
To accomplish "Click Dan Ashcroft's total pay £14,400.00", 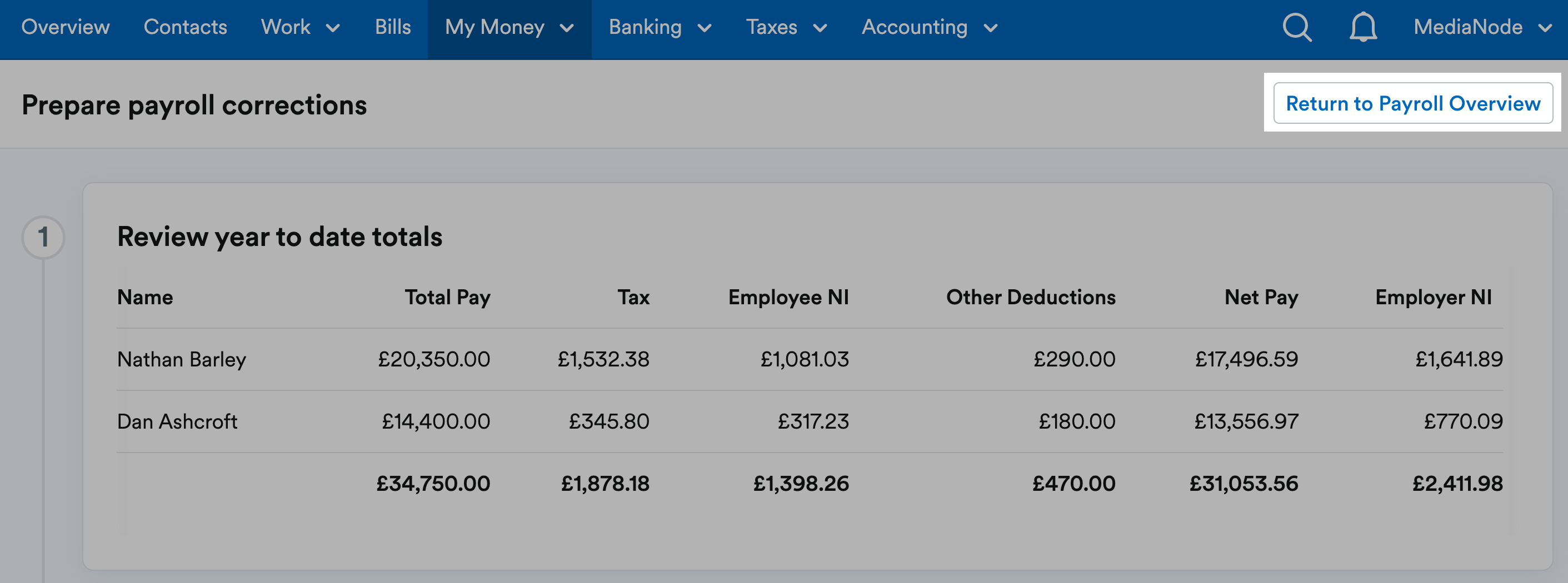I will (x=436, y=422).
